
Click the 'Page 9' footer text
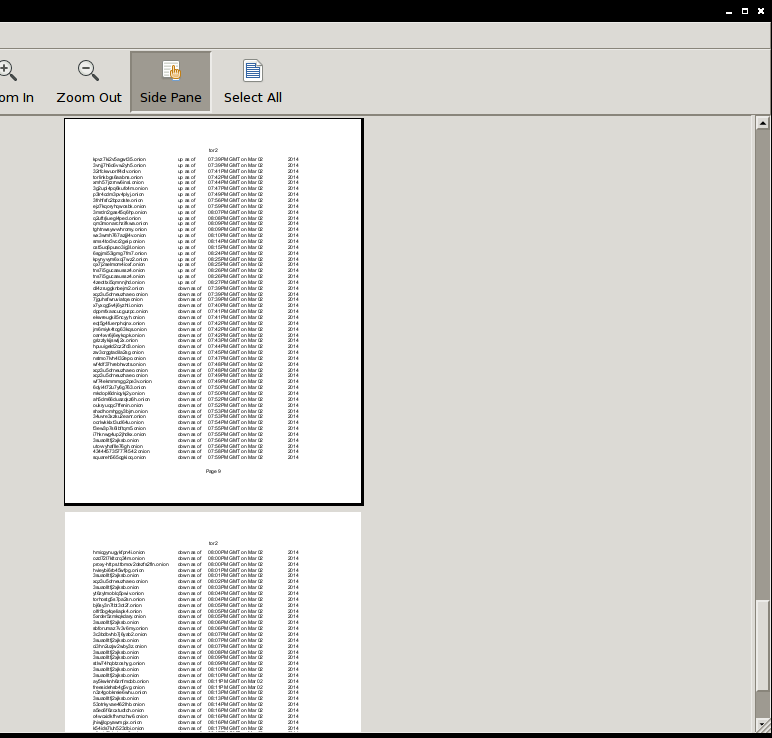(213, 471)
